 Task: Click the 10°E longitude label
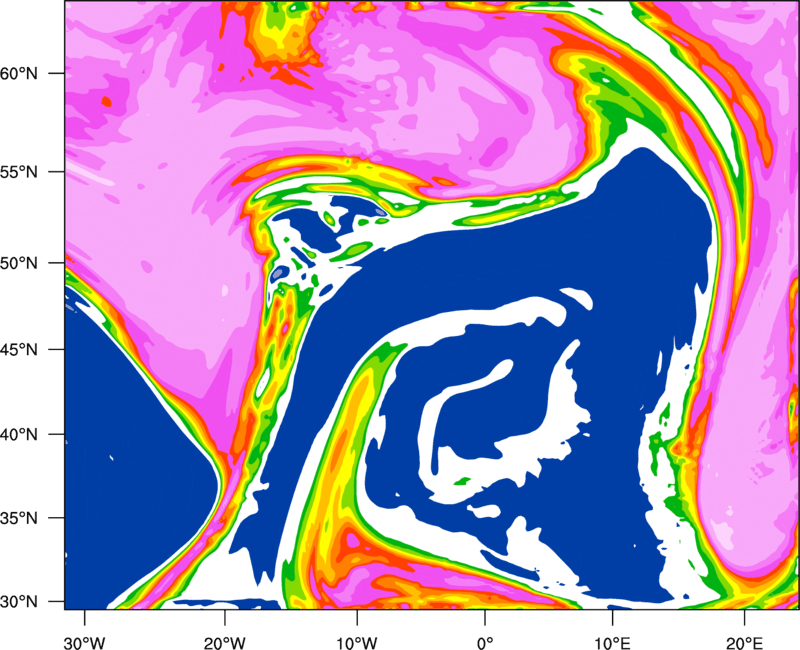[x=611, y=642]
